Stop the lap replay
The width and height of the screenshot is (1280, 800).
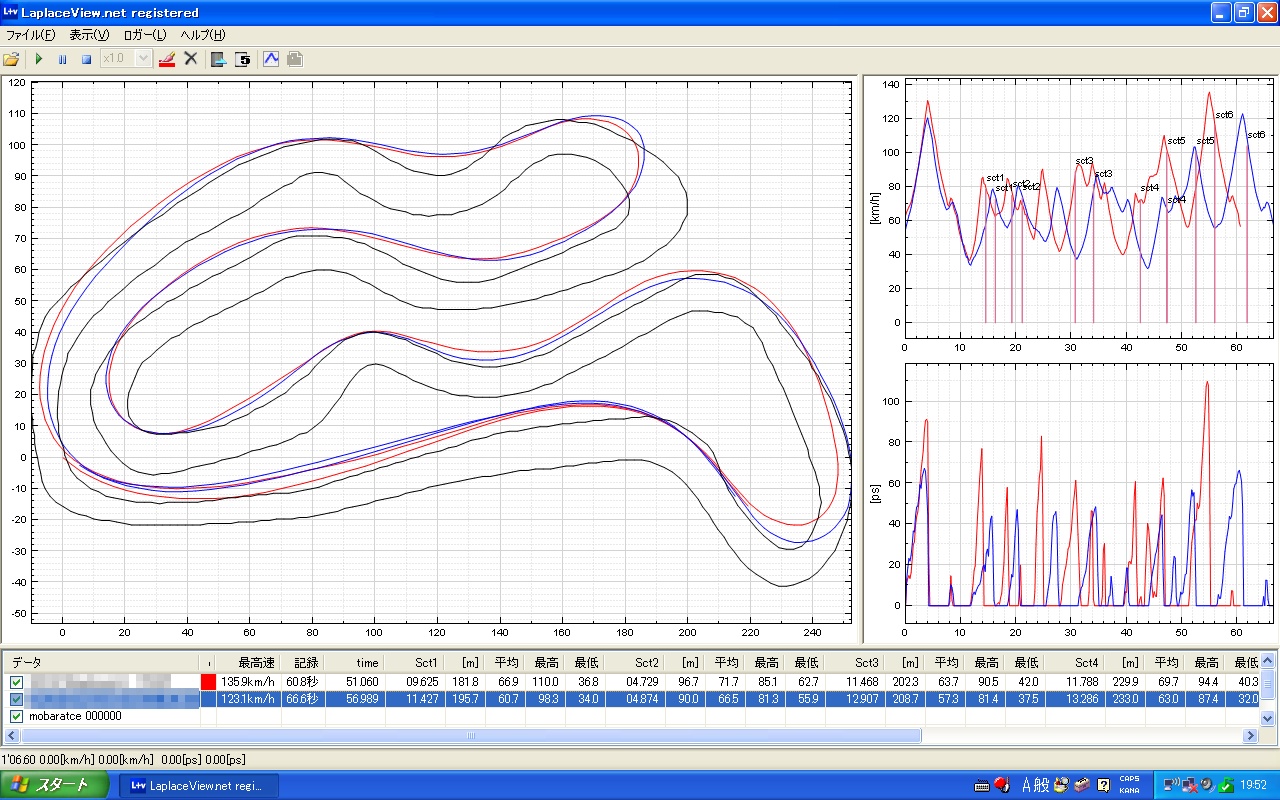point(86,59)
